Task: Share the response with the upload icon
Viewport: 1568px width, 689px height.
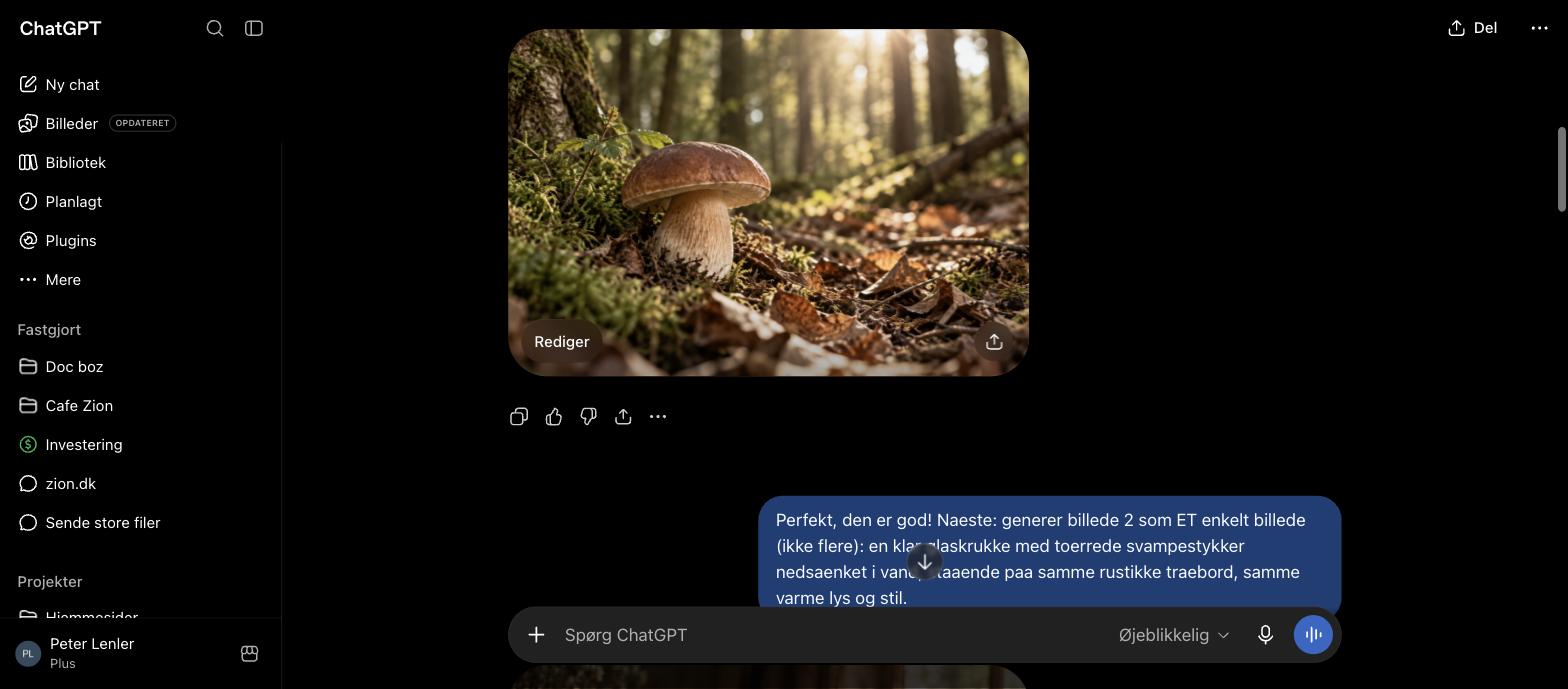Action: coord(623,417)
